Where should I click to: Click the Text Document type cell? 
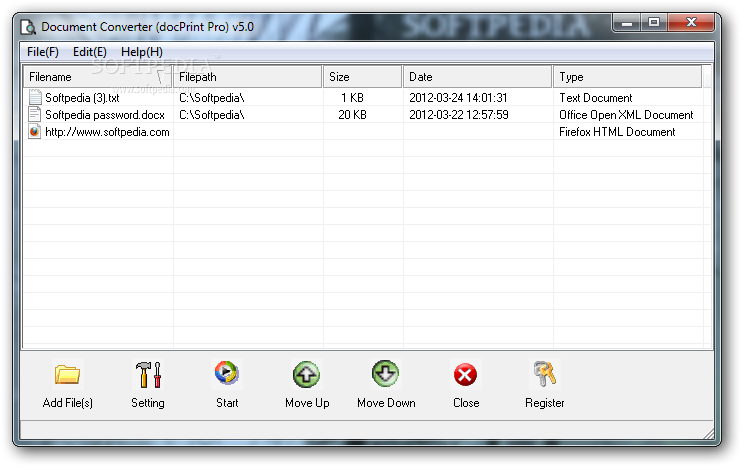click(595, 98)
